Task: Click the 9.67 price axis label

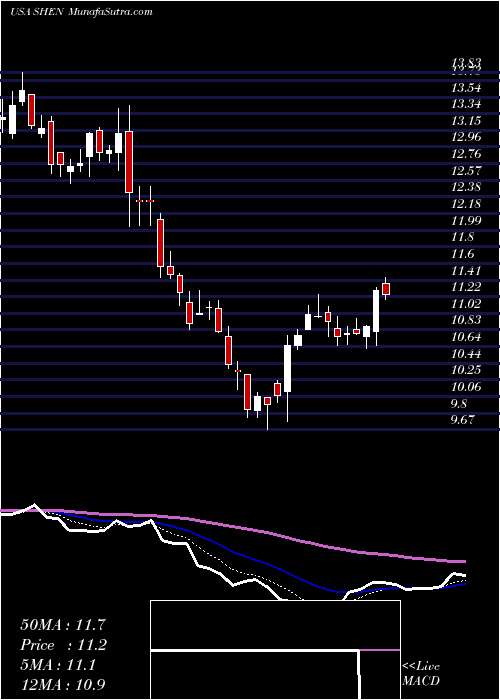Action: tap(462, 421)
